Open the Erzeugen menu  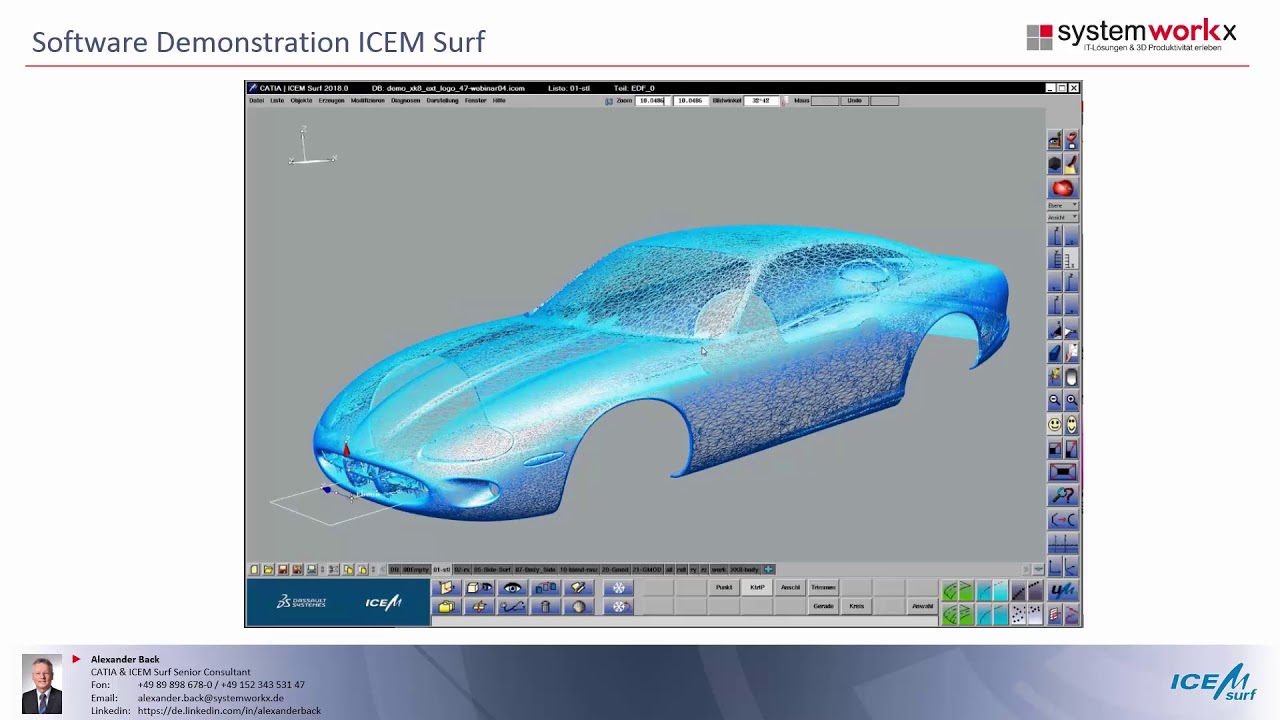click(x=331, y=100)
